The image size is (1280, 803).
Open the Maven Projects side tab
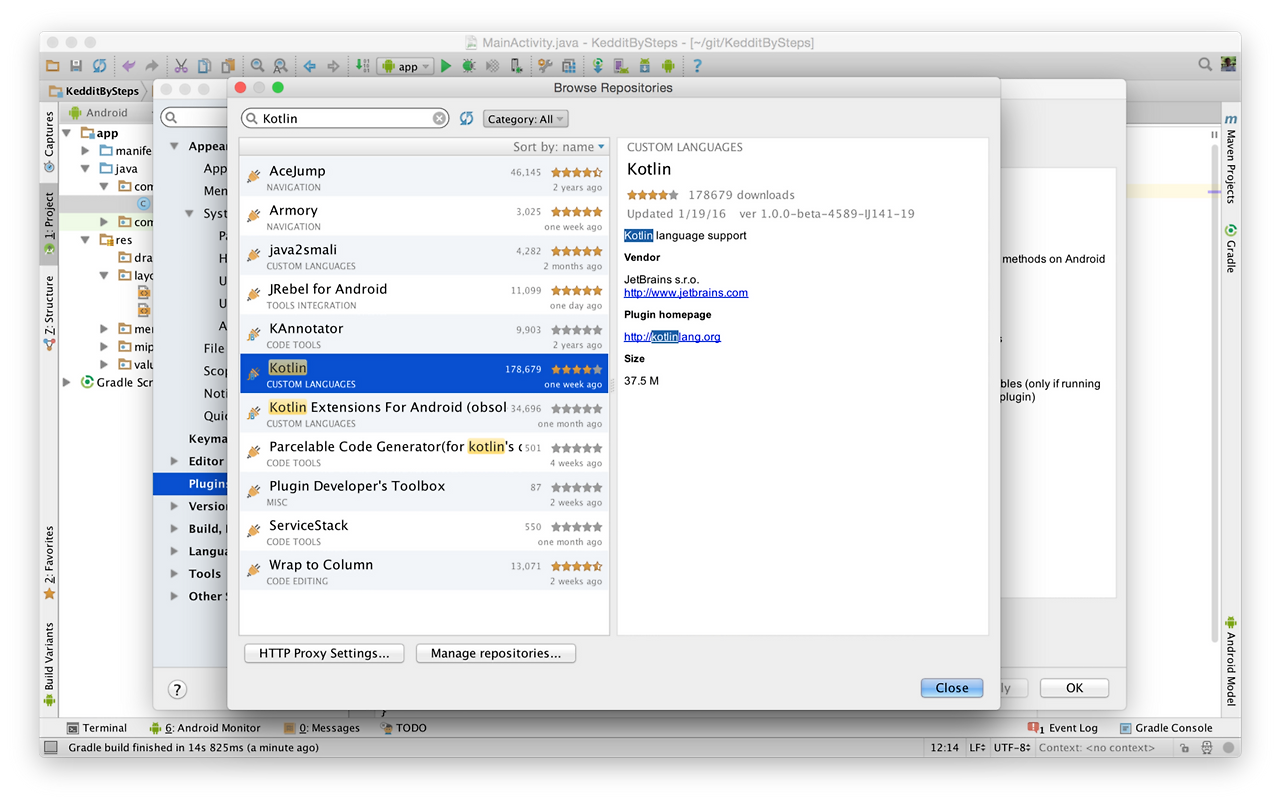point(1231,159)
